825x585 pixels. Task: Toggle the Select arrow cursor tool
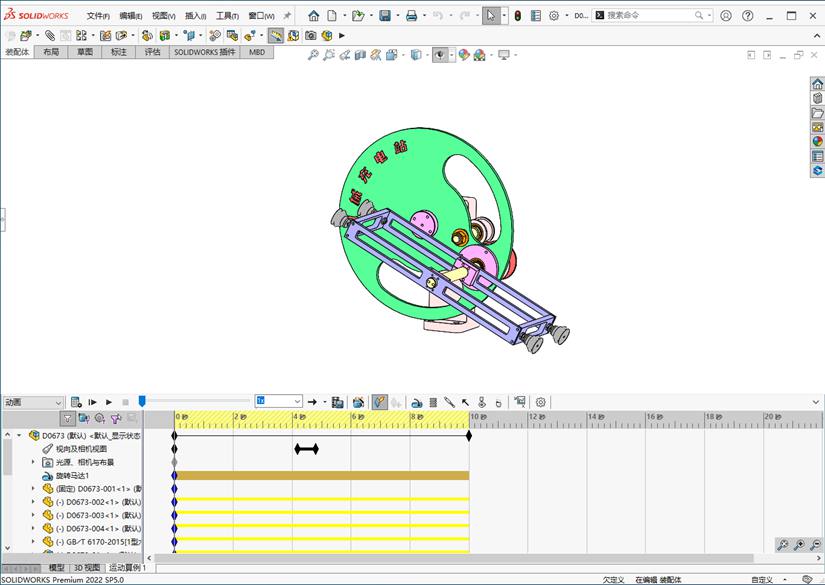491,16
